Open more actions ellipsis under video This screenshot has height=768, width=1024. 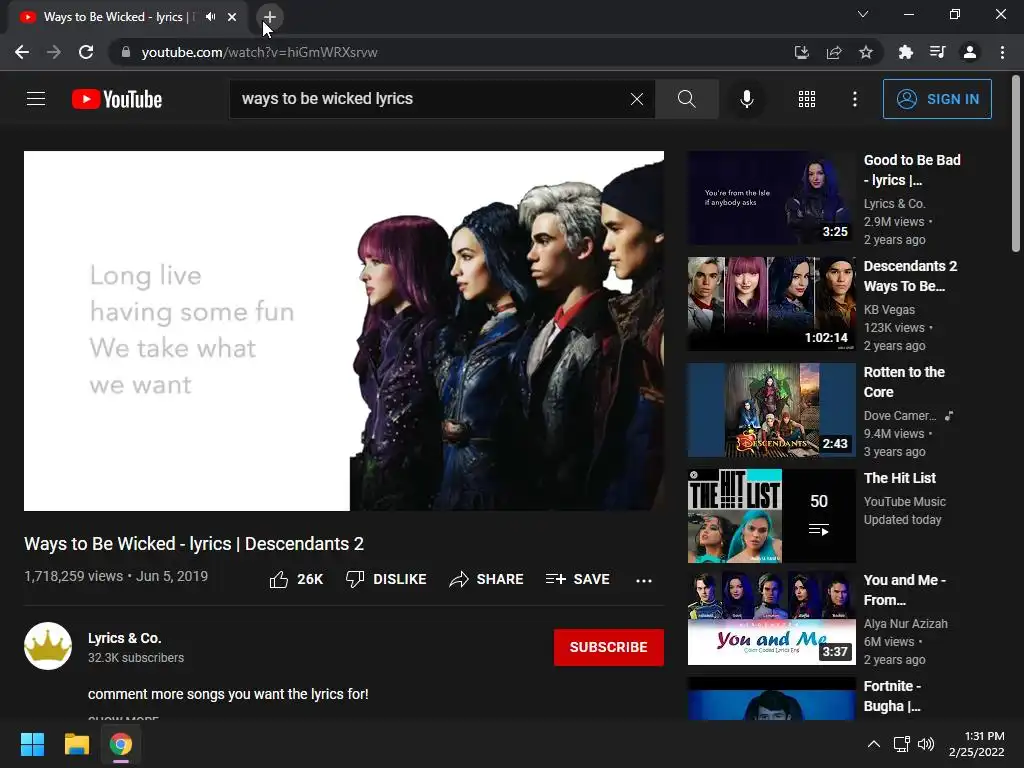click(x=643, y=580)
